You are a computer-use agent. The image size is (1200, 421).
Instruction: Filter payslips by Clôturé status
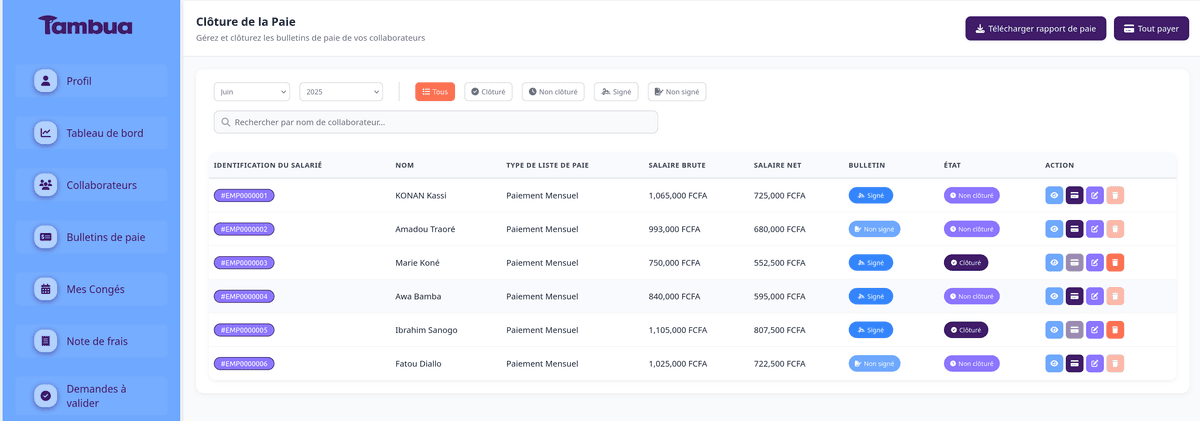click(488, 92)
